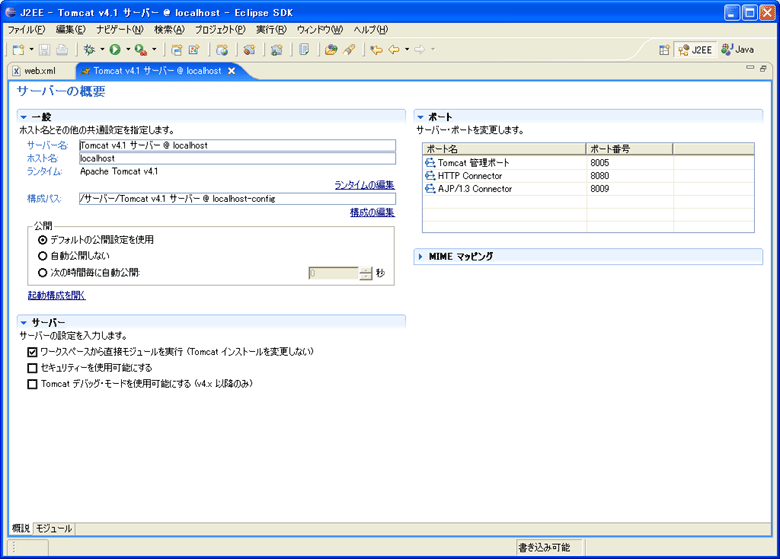780x559 pixels.
Task: Click the toolbar icon showing a brown bean
Action: point(249,50)
